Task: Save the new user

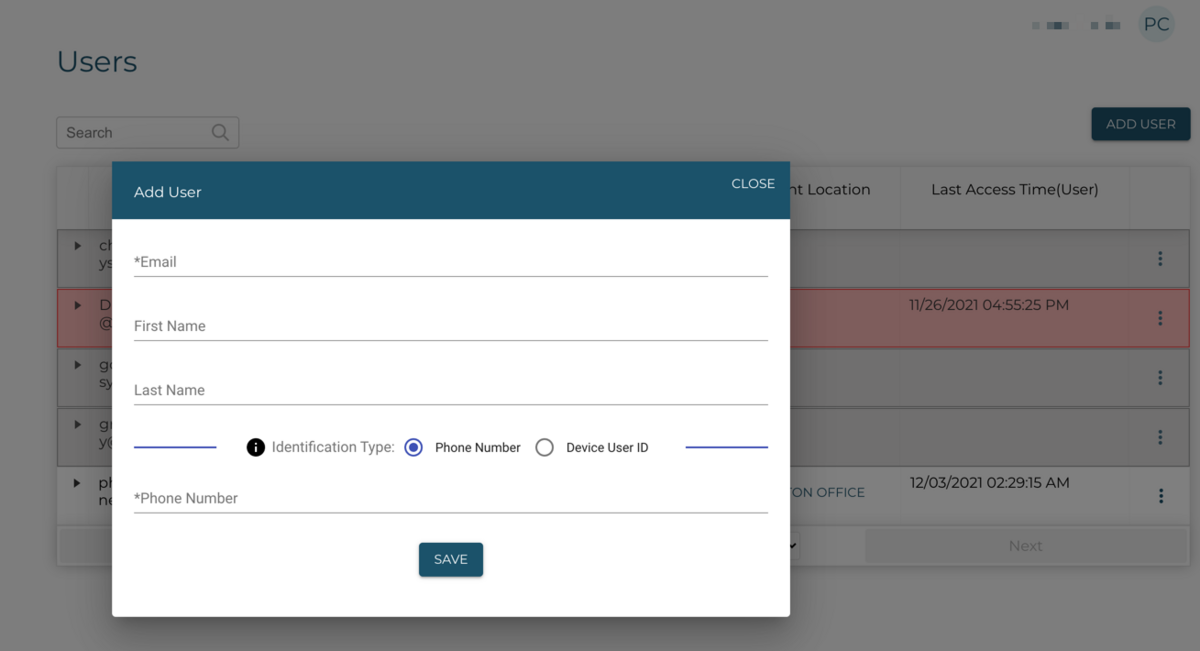Action: [451, 560]
